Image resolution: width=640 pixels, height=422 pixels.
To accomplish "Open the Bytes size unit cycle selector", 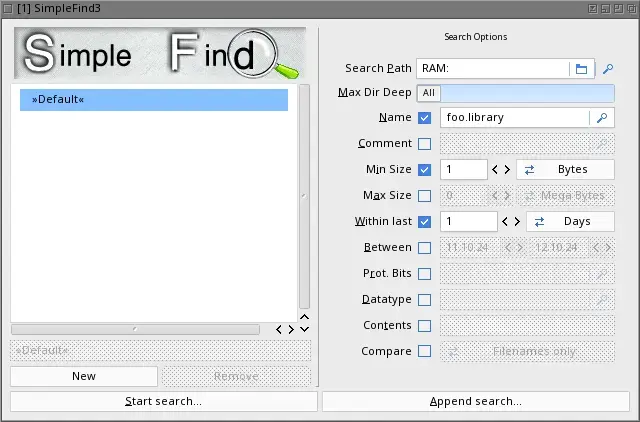I will pyautogui.click(x=565, y=169).
